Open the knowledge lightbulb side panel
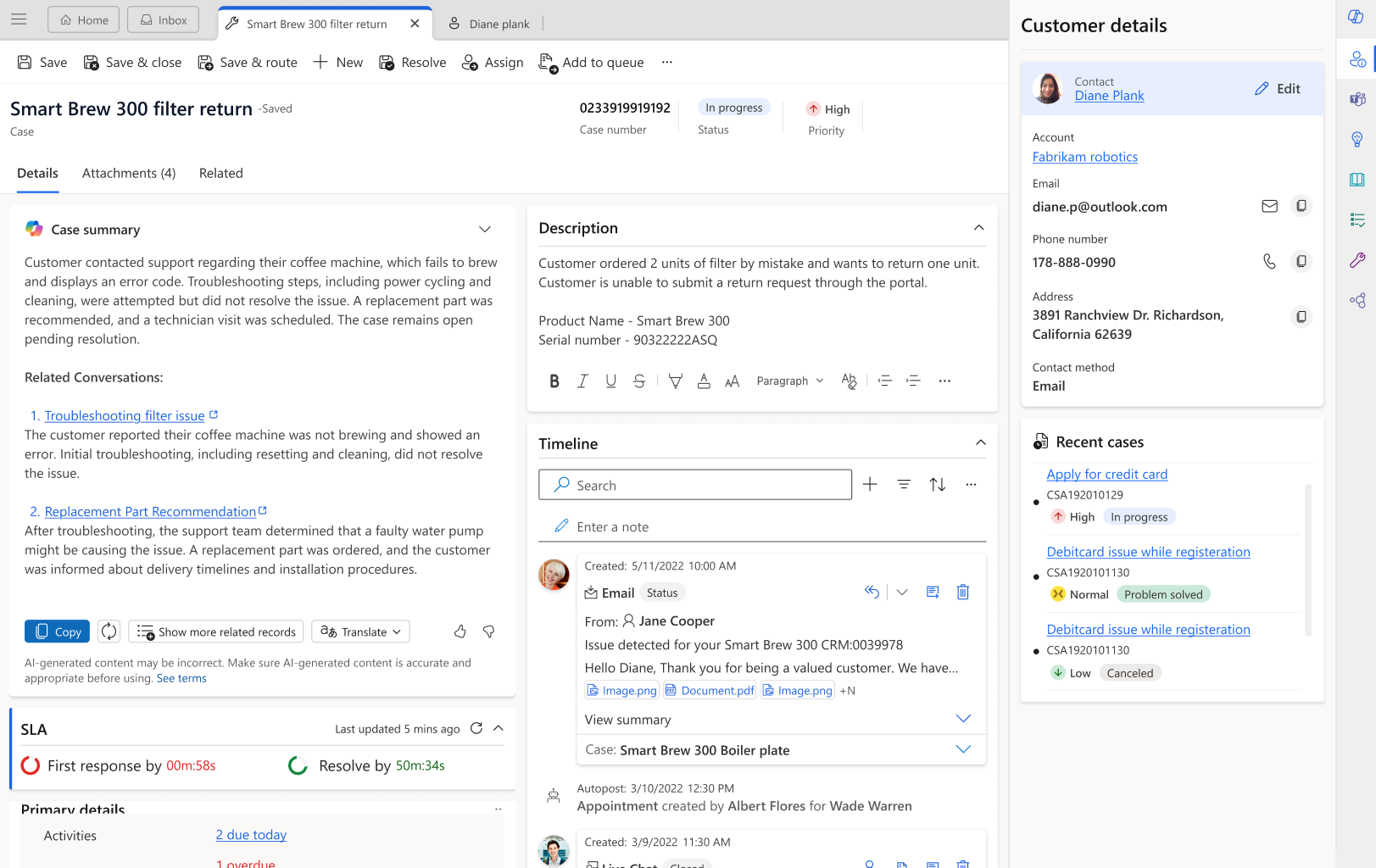This screenshot has width=1376, height=868. (1357, 139)
